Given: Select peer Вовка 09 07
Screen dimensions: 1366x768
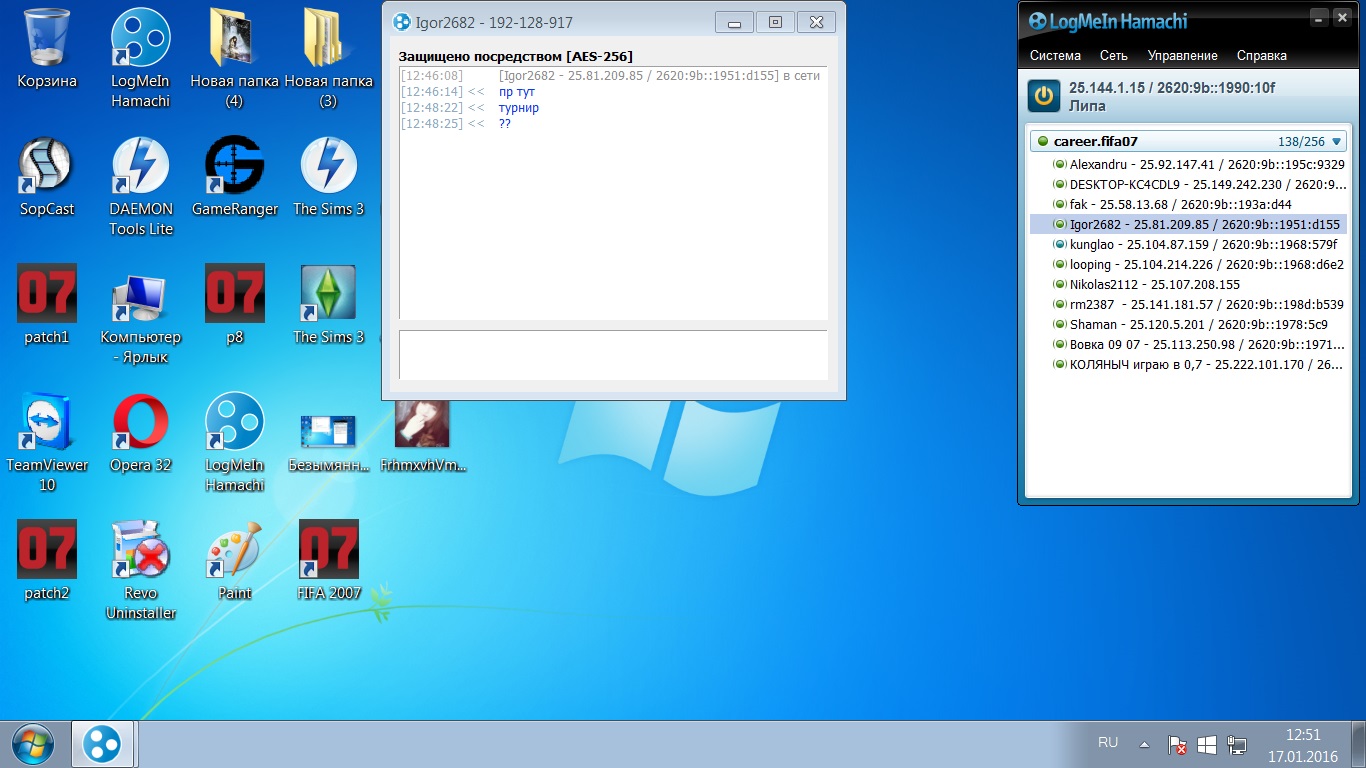Looking at the screenshot, I should [x=1189, y=344].
